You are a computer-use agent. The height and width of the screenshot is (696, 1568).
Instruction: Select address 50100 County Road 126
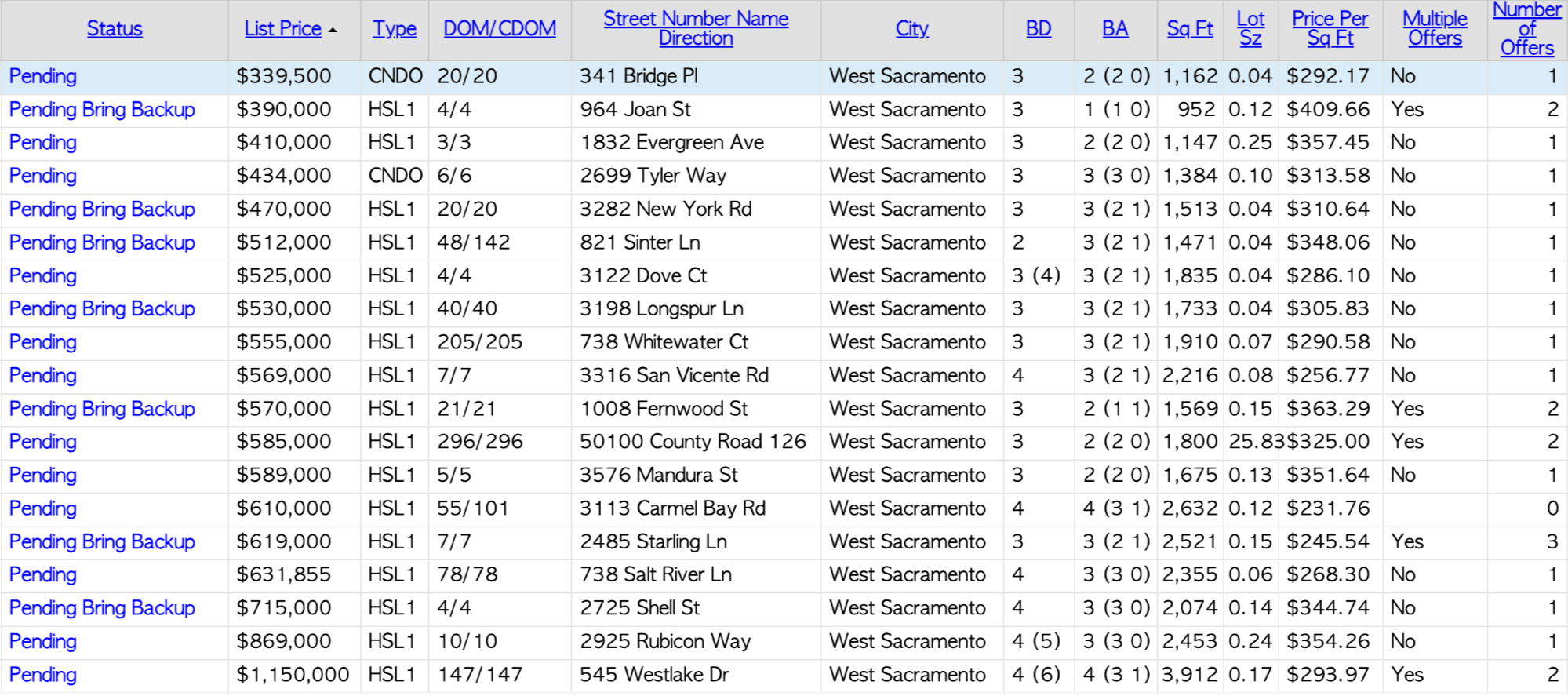[693, 442]
